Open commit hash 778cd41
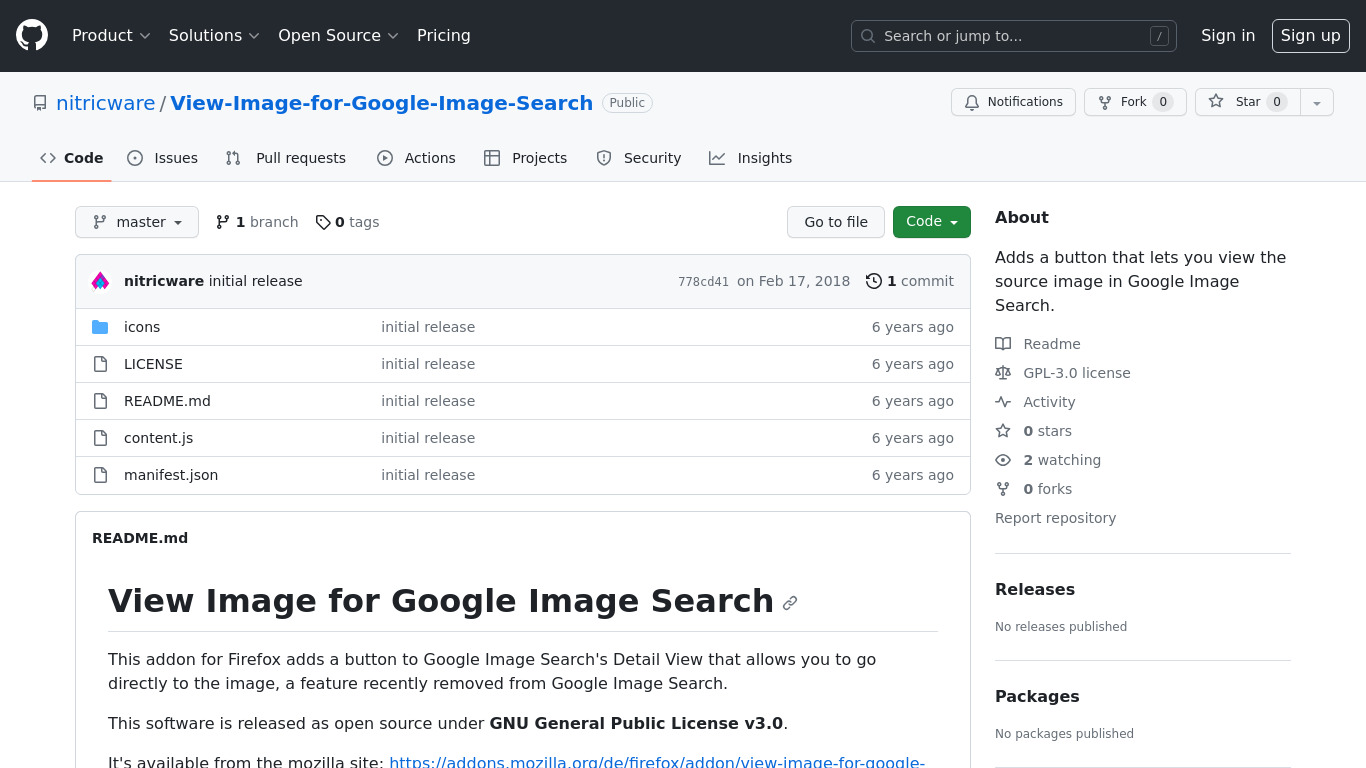 pos(703,282)
